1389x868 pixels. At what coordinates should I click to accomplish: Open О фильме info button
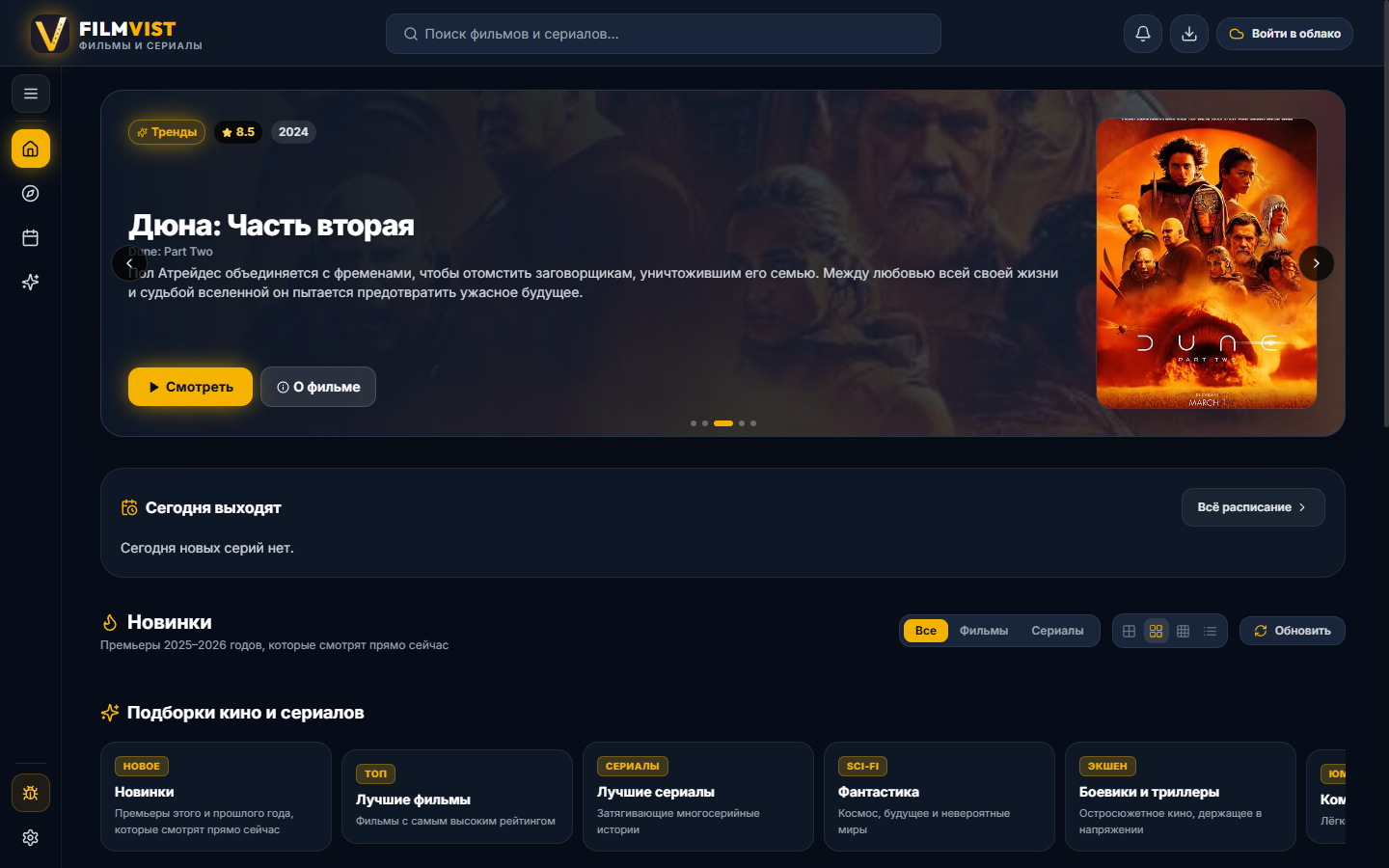(x=318, y=387)
